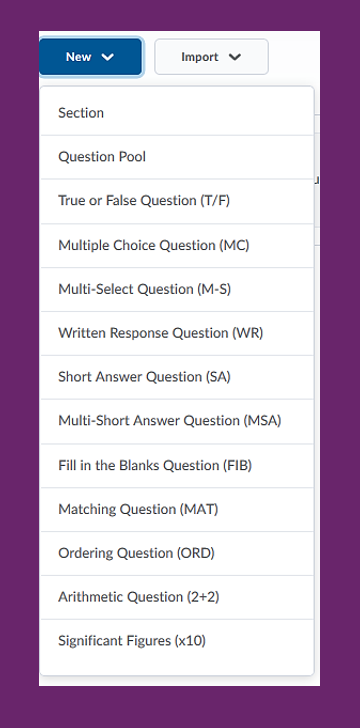Pick Short Answer Question (SA)
Image resolution: width=360 pixels, height=728 pixels.
(x=177, y=377)
